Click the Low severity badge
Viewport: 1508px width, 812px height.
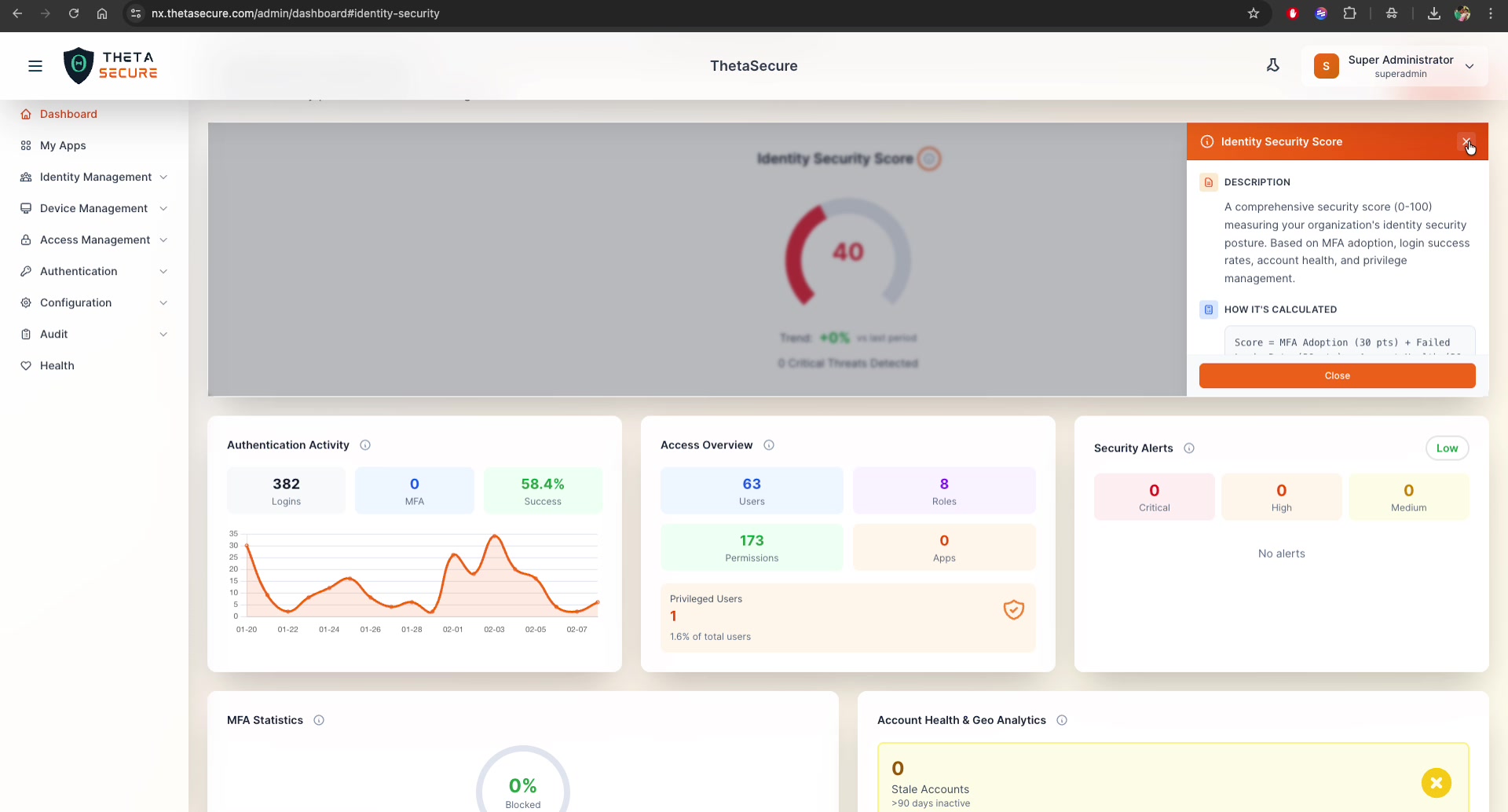pos(1447,448)
